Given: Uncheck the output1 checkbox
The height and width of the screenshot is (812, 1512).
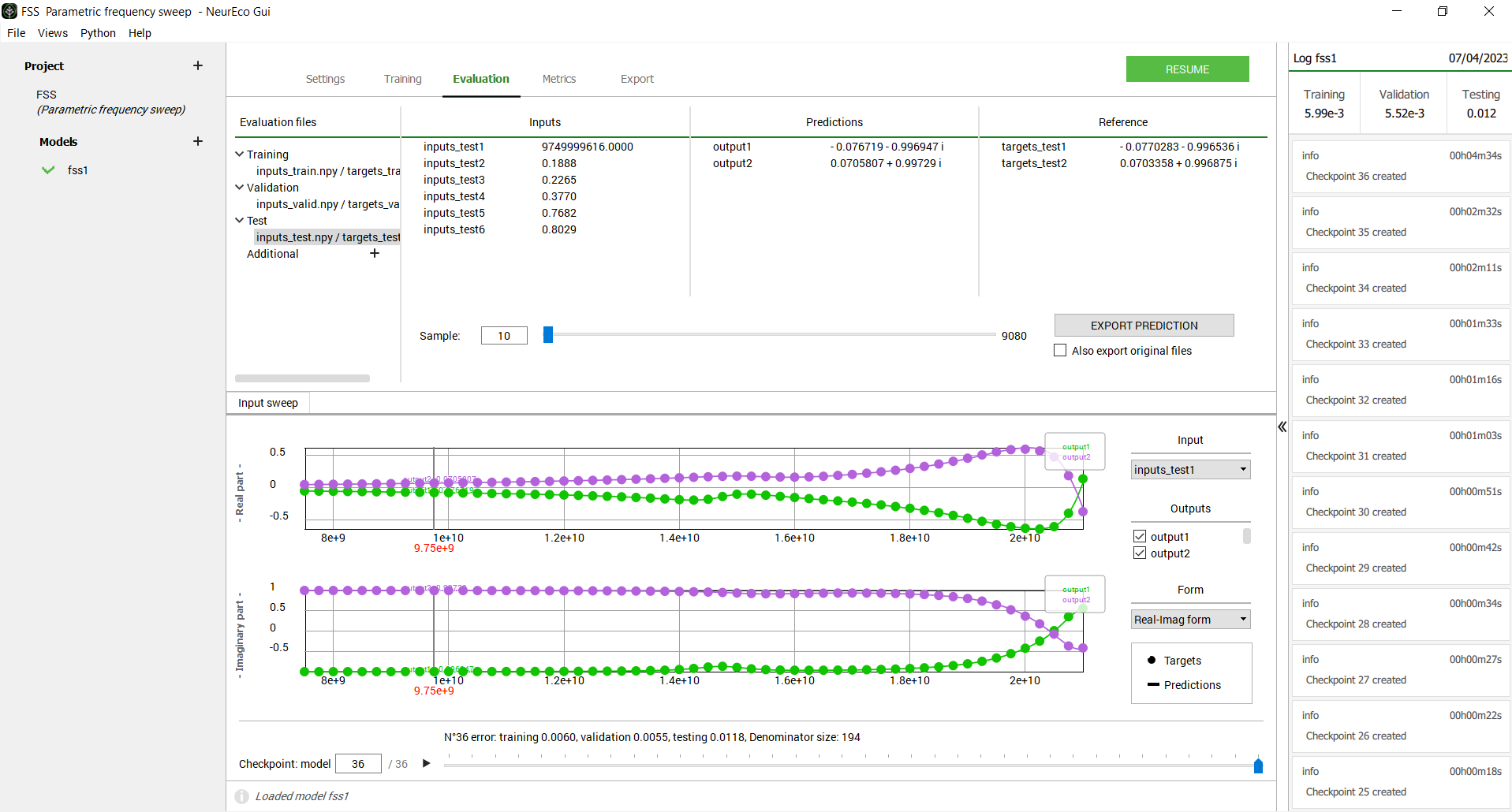Looking at the screenshot, I should click(x=1140, y=536).
